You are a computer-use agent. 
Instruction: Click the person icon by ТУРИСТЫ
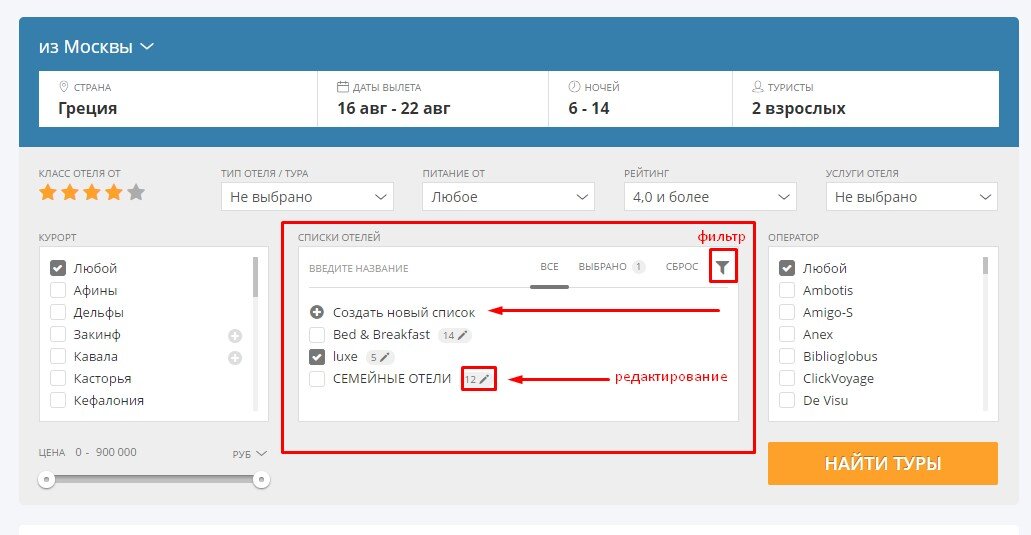(757, 87)
